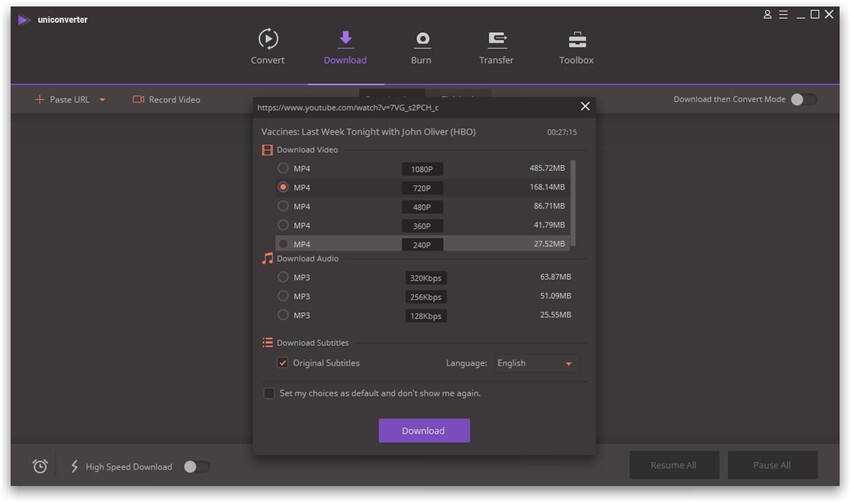Choose MP3 320Kbps audio option

click(x=283, y=277)
